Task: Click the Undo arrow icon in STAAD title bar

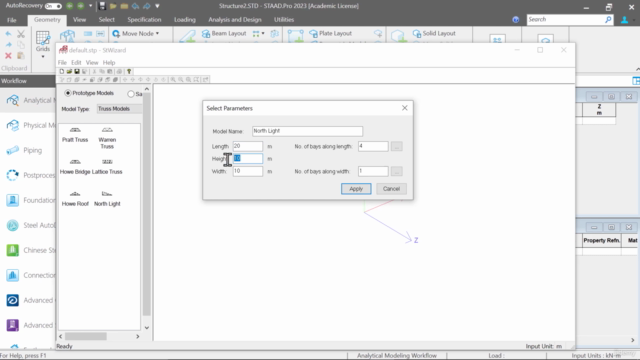Action: click(x=136, y=6)
